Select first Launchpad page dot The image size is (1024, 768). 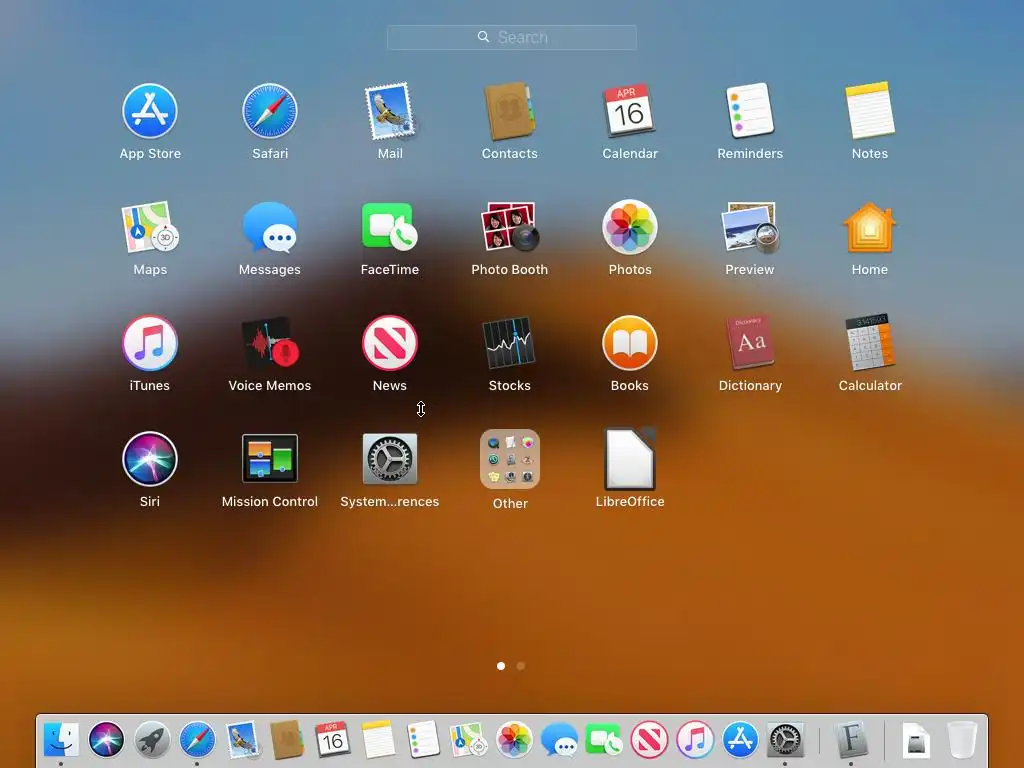(x=501, y=666)
